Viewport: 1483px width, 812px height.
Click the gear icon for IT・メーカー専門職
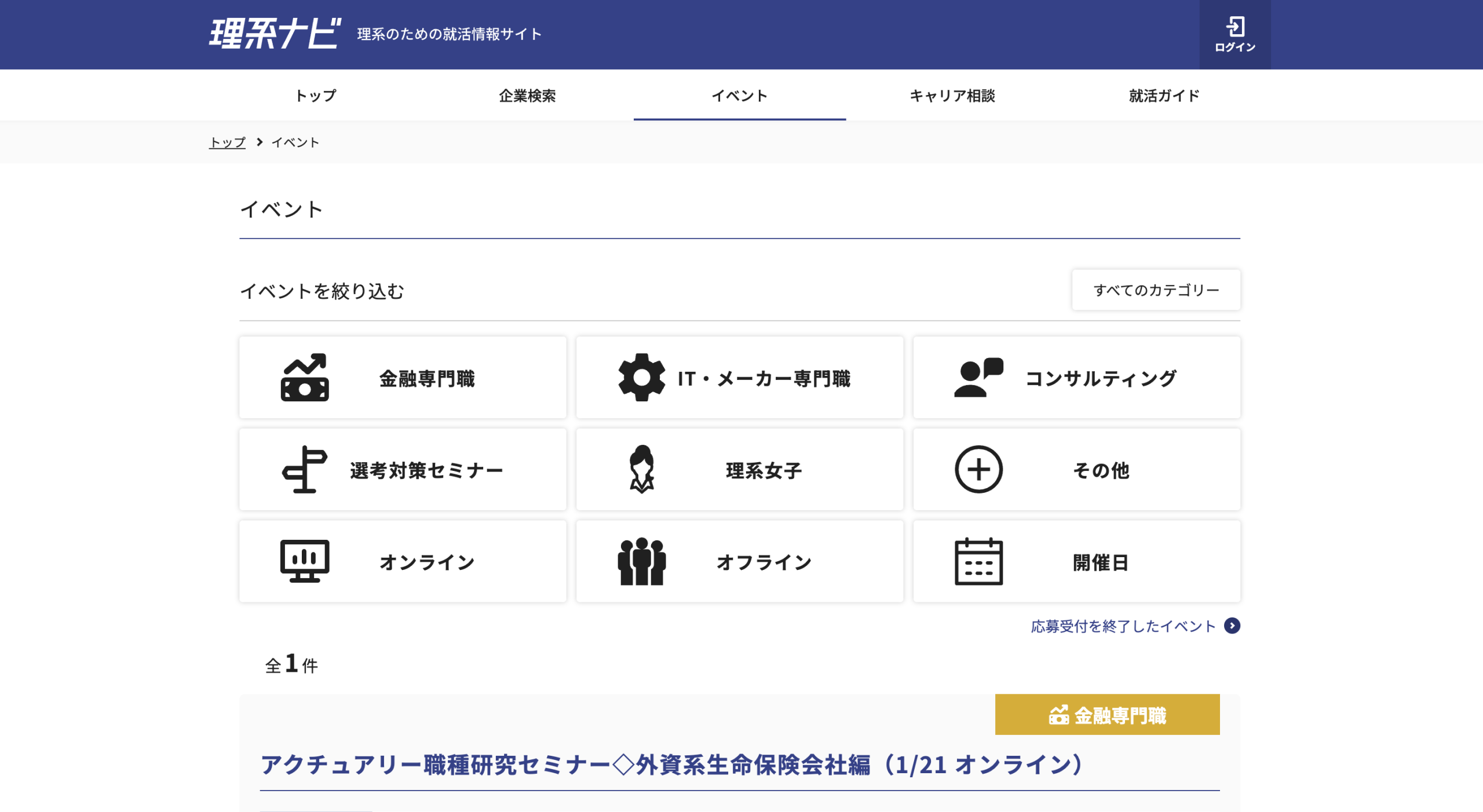[x=641, y=378]
